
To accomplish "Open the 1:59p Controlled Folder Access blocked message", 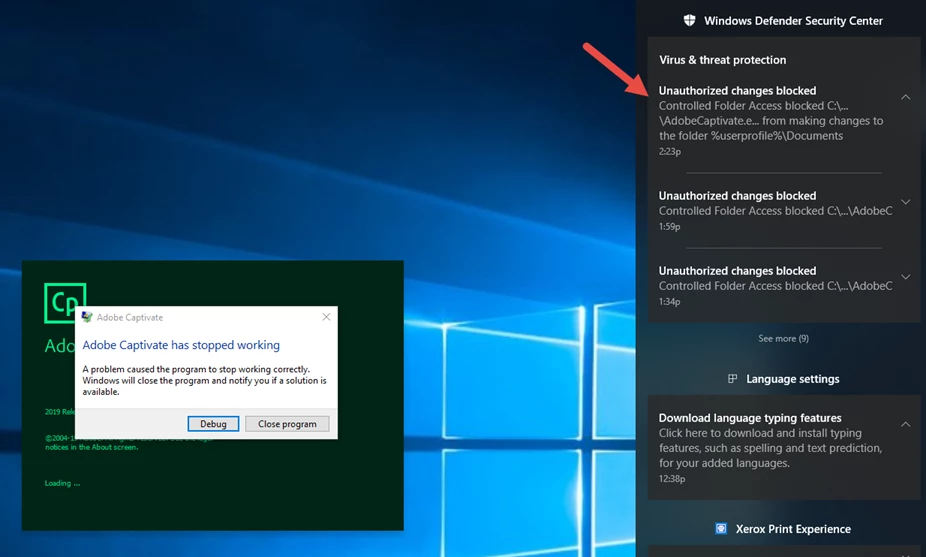I will pyautogui.click(x=775, y=211).
